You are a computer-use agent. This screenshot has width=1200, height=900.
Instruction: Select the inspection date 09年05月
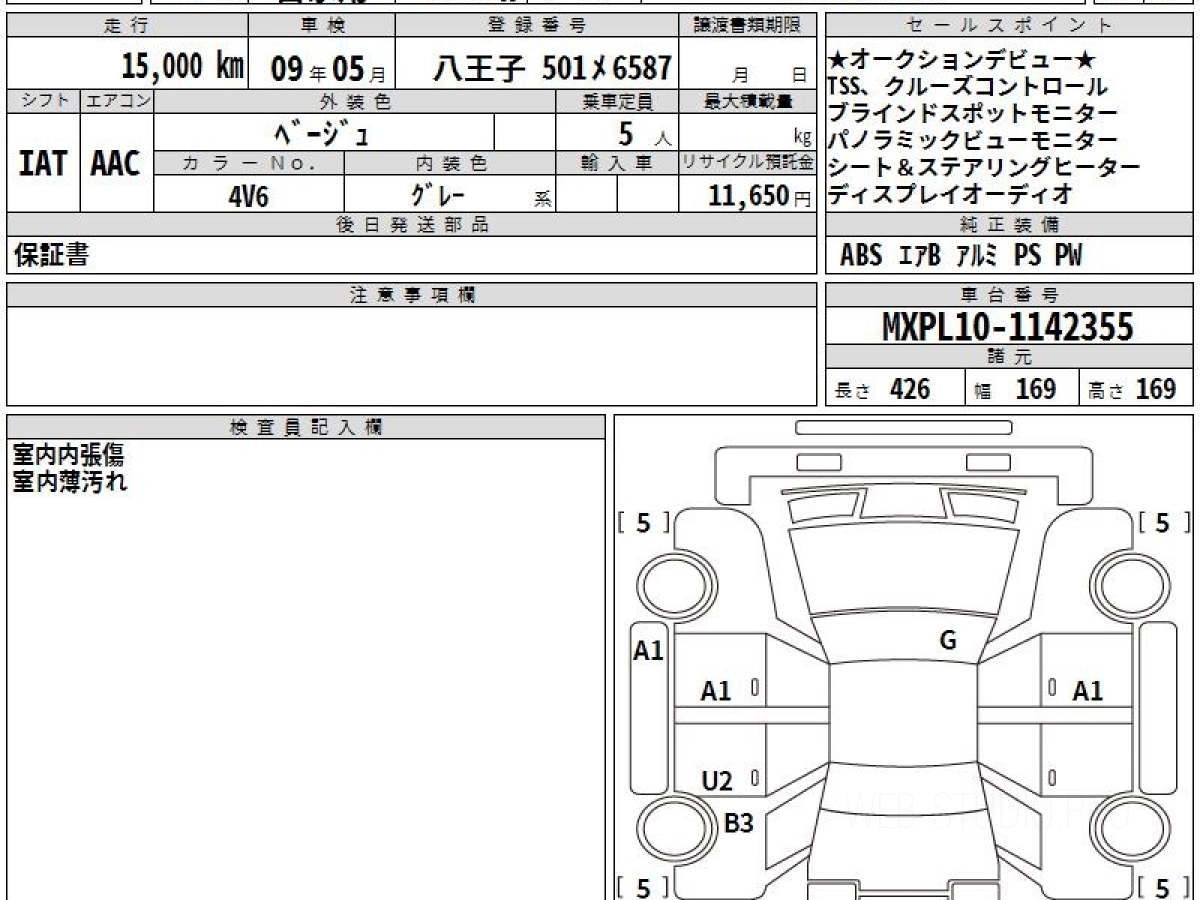point(328,68)
